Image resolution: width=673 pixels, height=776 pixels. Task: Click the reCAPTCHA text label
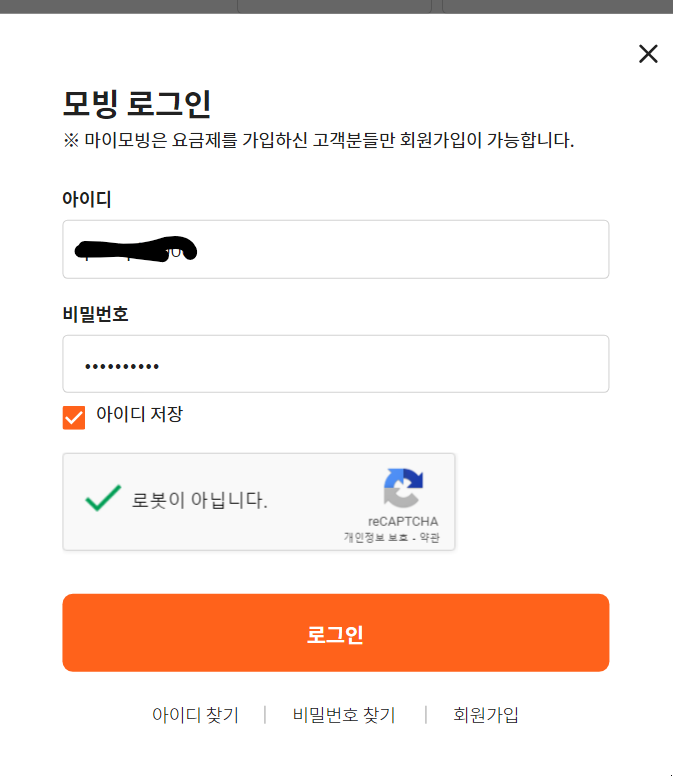(x=403, y=521)
